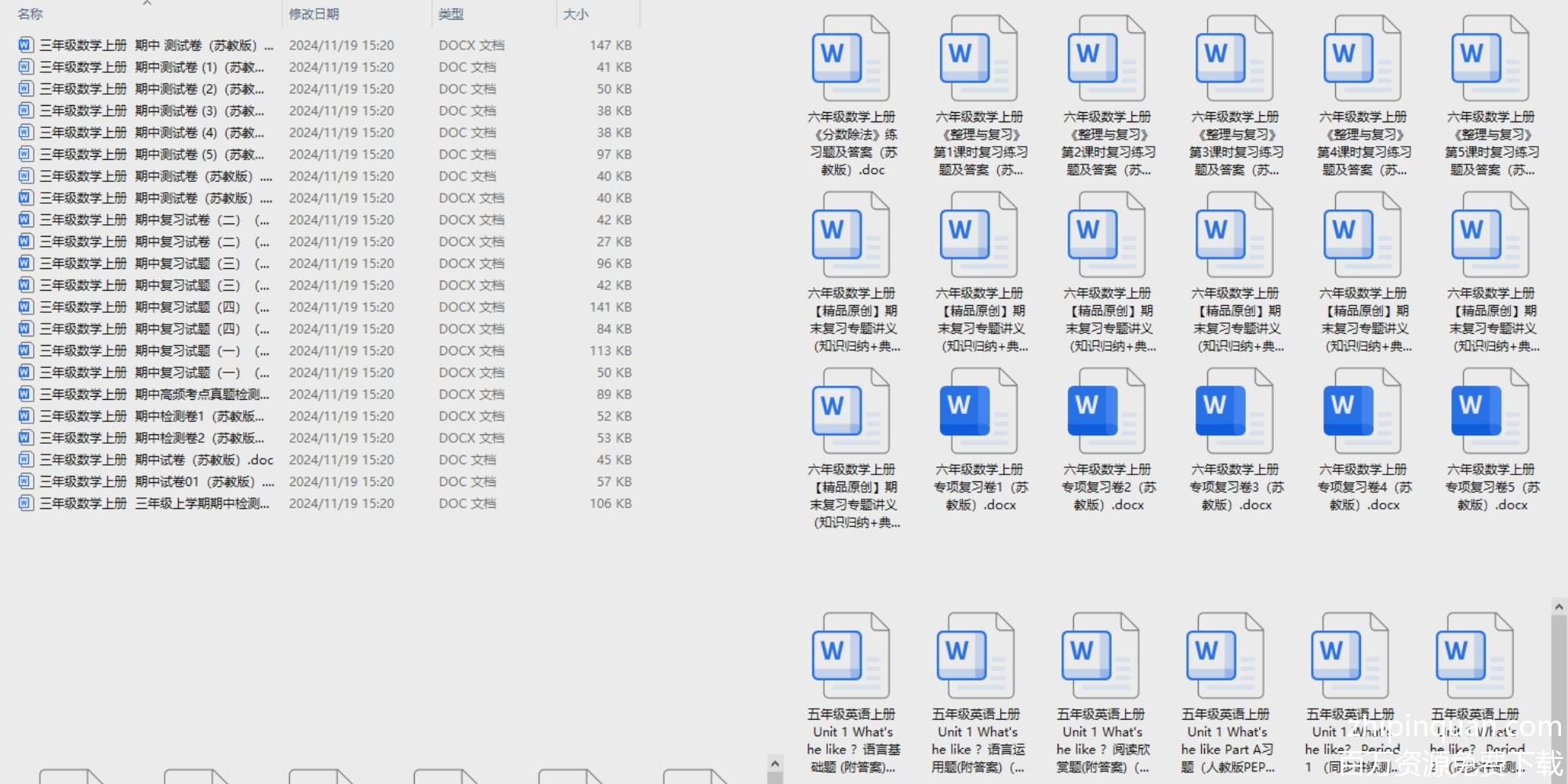Screen dimensions: 1568x784
Task: Click the small Word icon beside 期中检测卷1
Action: [x=26, y=416]
